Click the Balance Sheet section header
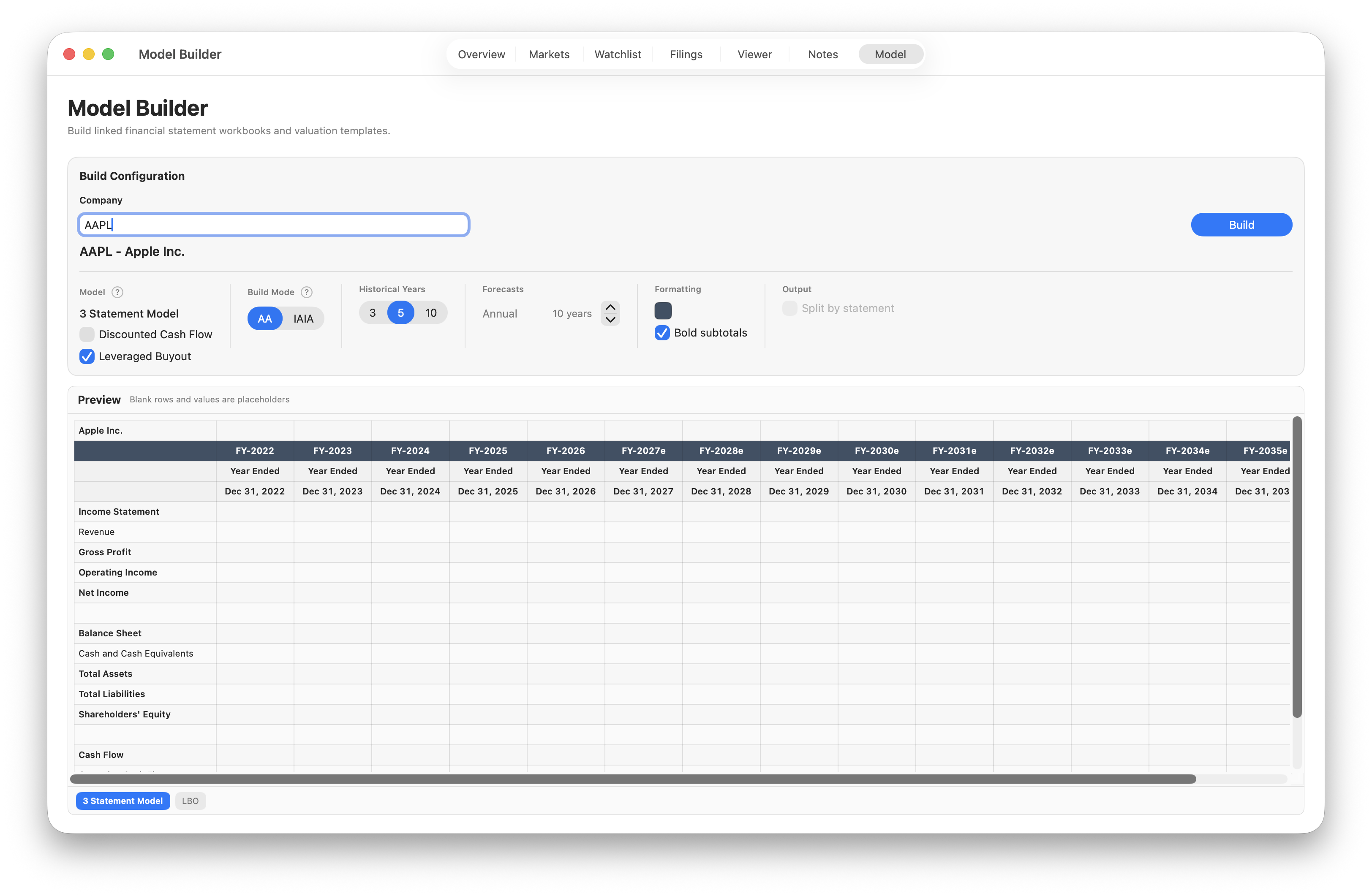 [110, 633]
